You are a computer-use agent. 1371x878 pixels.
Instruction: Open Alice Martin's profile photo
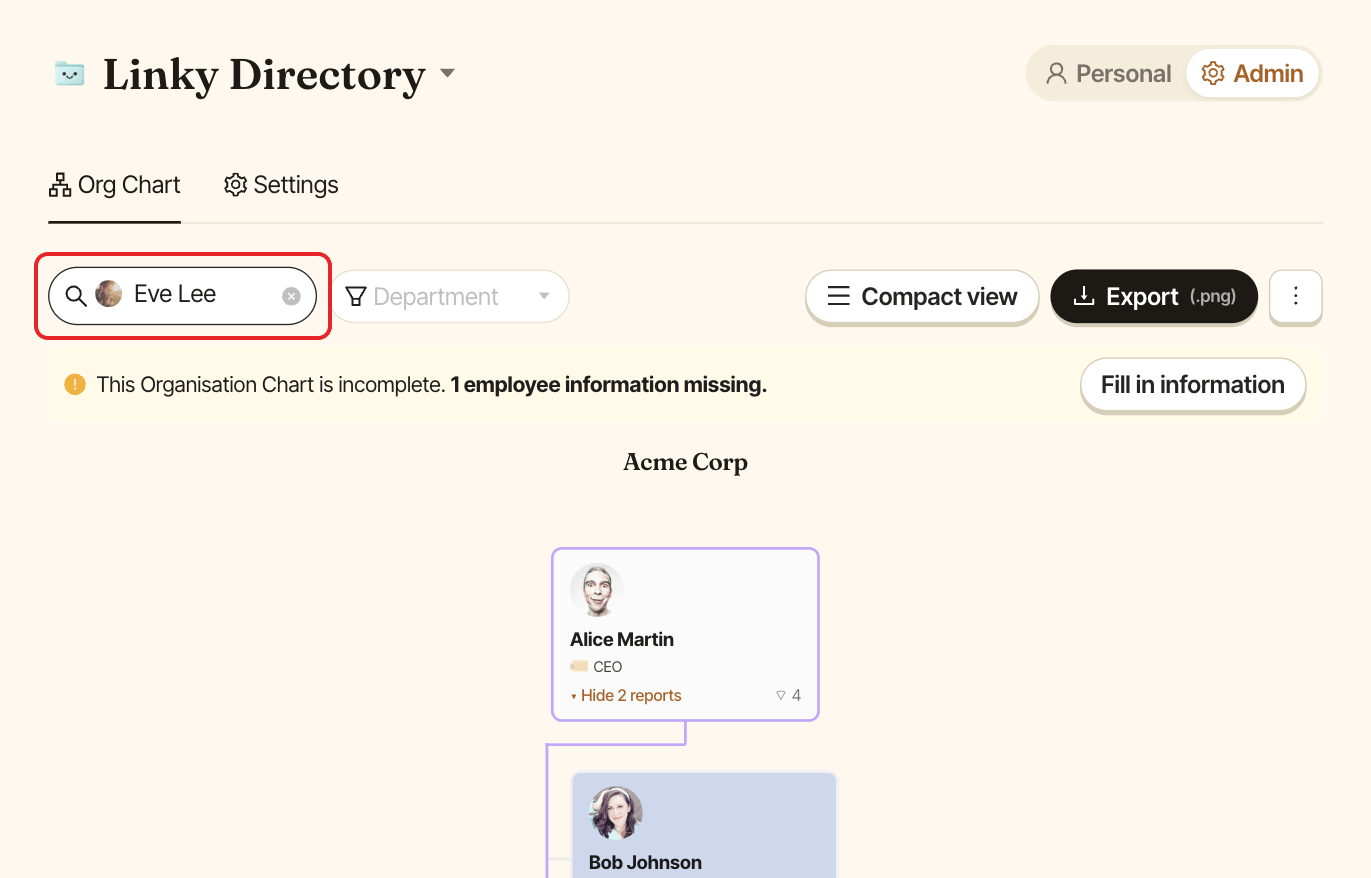coord(597,591)
